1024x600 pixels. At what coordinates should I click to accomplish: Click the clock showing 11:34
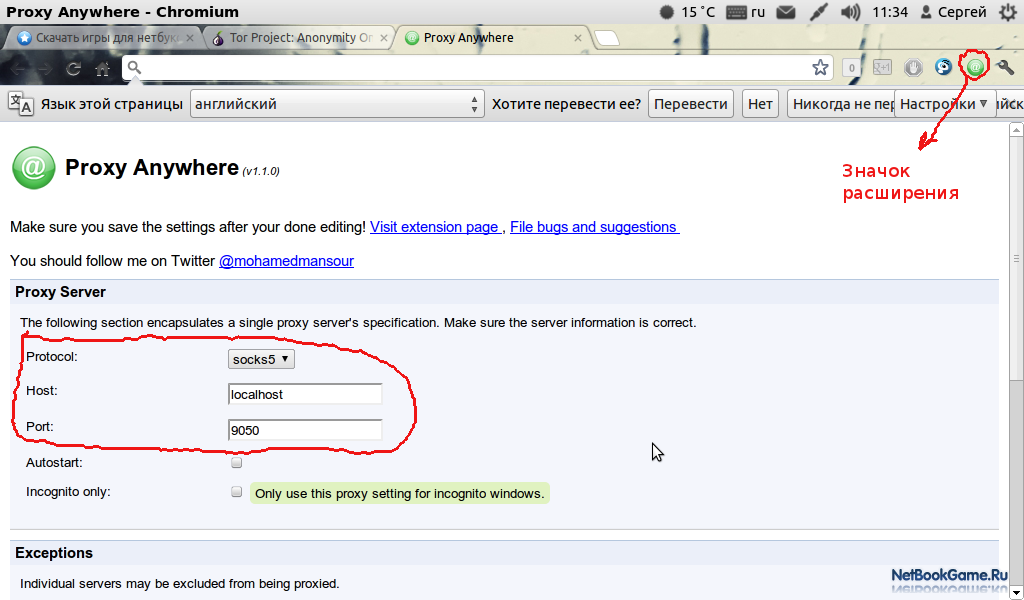[890, 12]
